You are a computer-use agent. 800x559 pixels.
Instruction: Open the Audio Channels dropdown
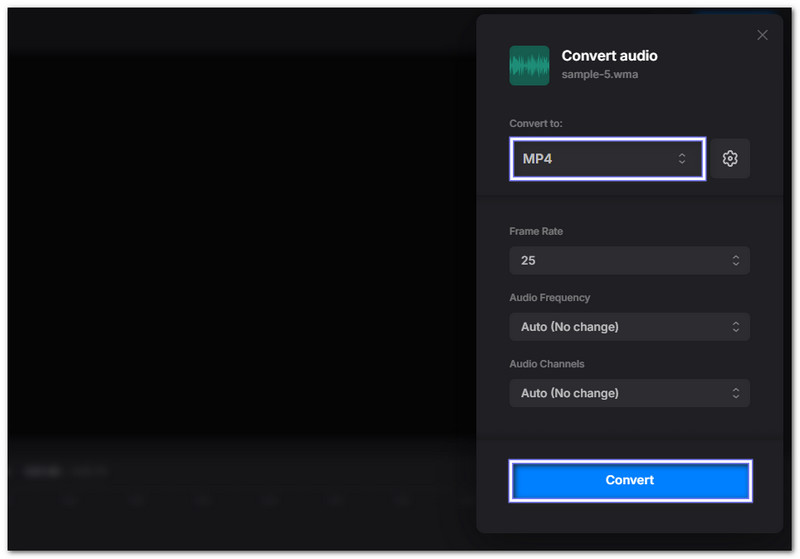tap(629, 393)
